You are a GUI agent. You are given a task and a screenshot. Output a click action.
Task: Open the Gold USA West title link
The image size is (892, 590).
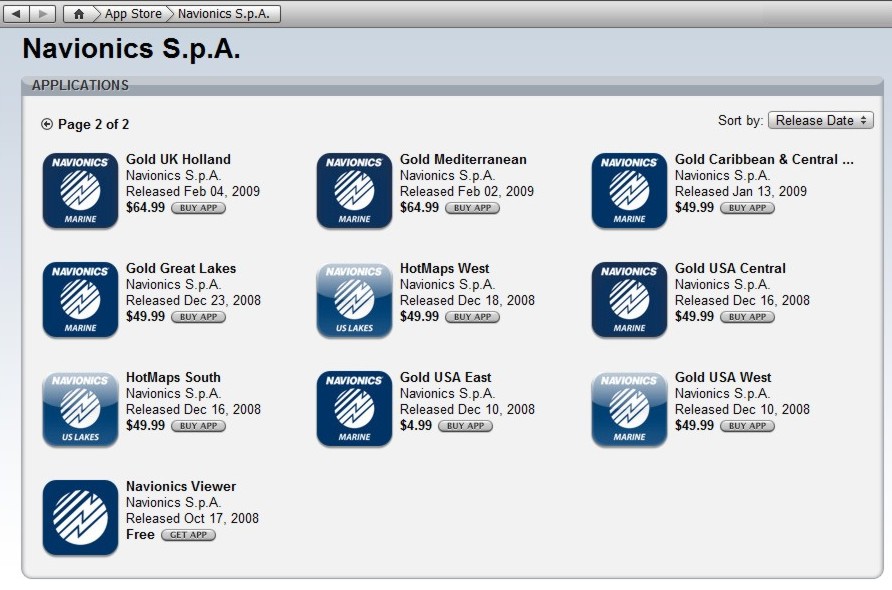coord(723,378)
